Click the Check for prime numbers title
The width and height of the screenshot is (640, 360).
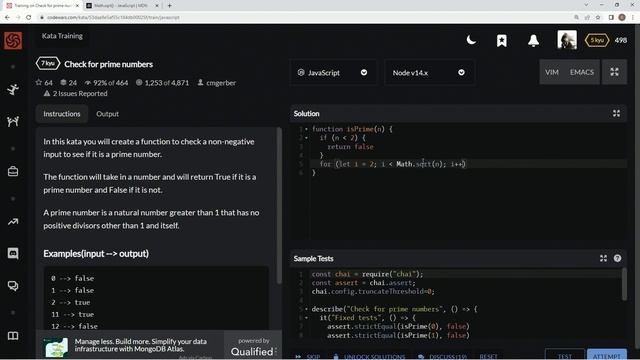click(109, 64)
